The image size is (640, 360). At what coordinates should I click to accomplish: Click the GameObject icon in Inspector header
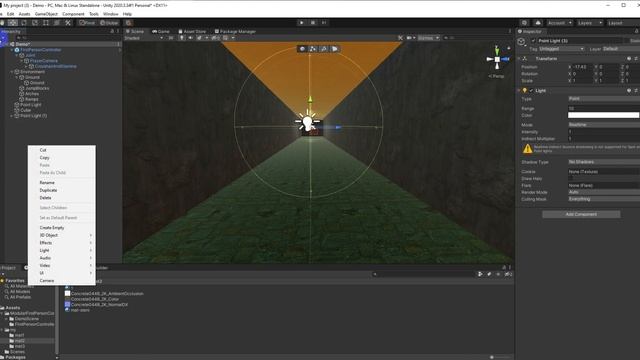[x=521, y=42]
